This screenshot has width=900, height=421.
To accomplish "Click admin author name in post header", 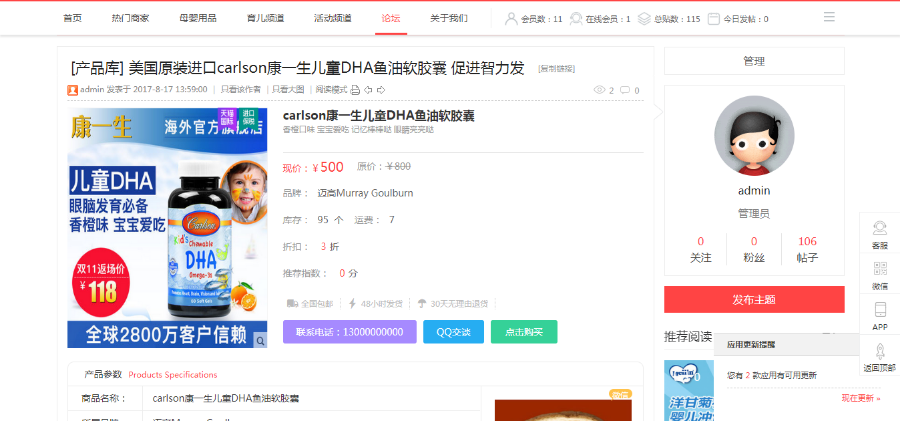I will click(92, 90).
